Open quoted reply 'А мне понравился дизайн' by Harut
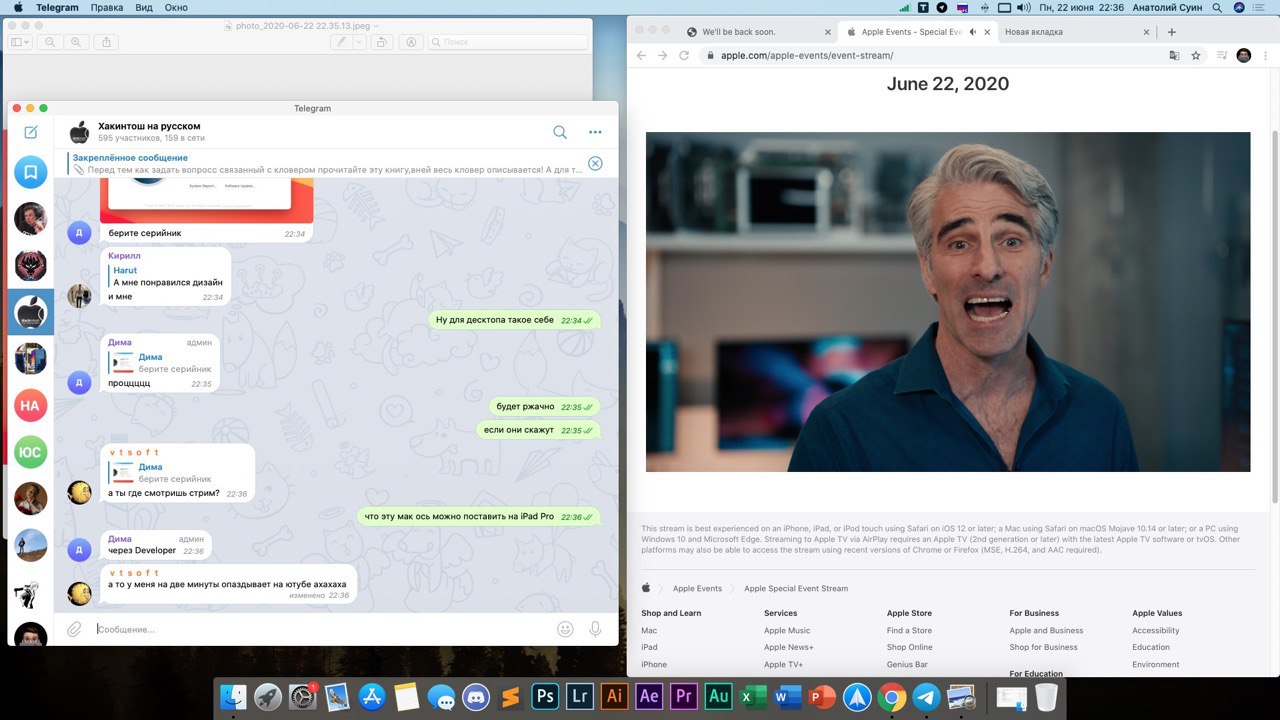 pos(166,276)
